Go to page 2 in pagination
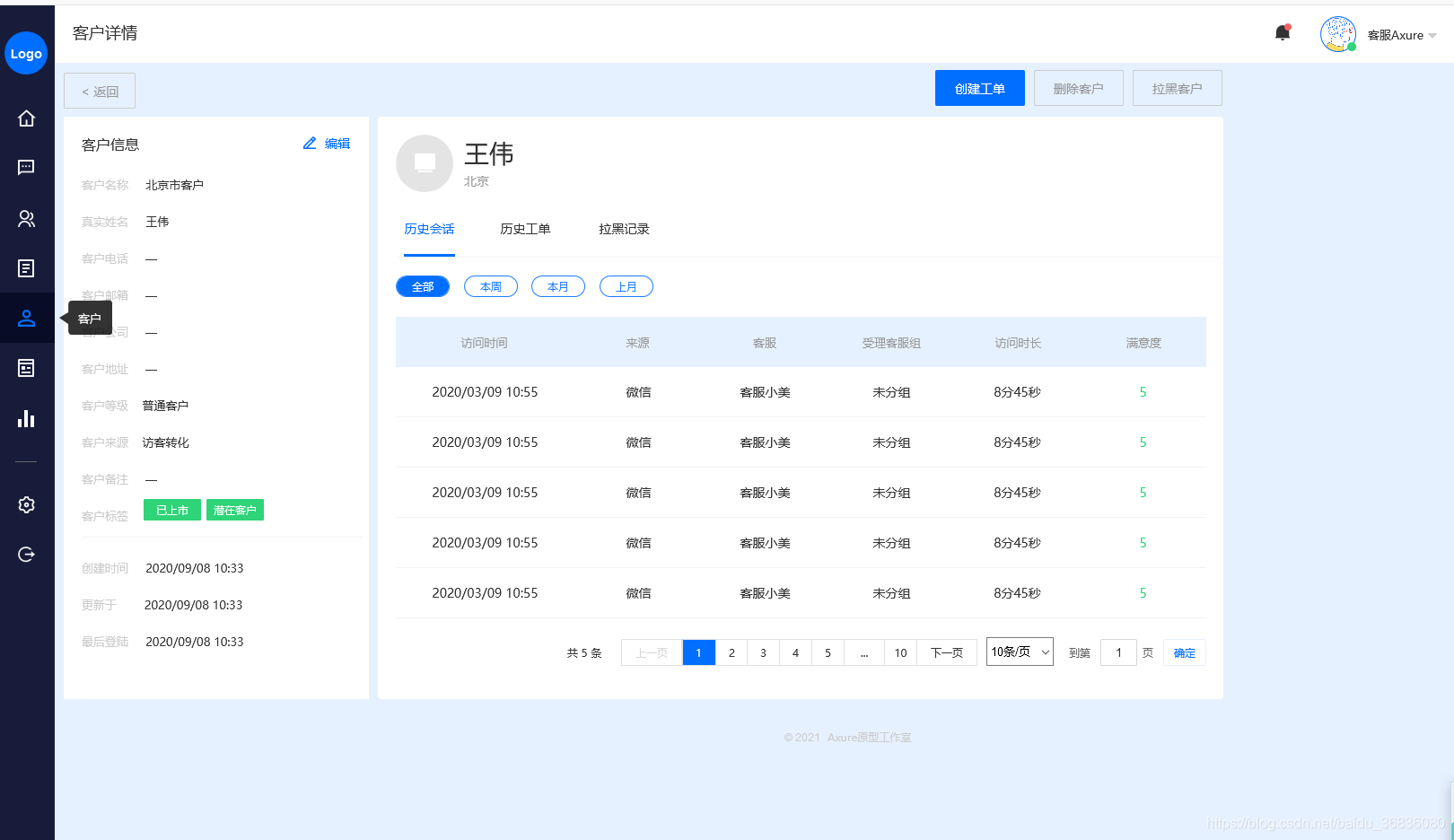This screenshot has height=840, width=1454. coord(731,652)
